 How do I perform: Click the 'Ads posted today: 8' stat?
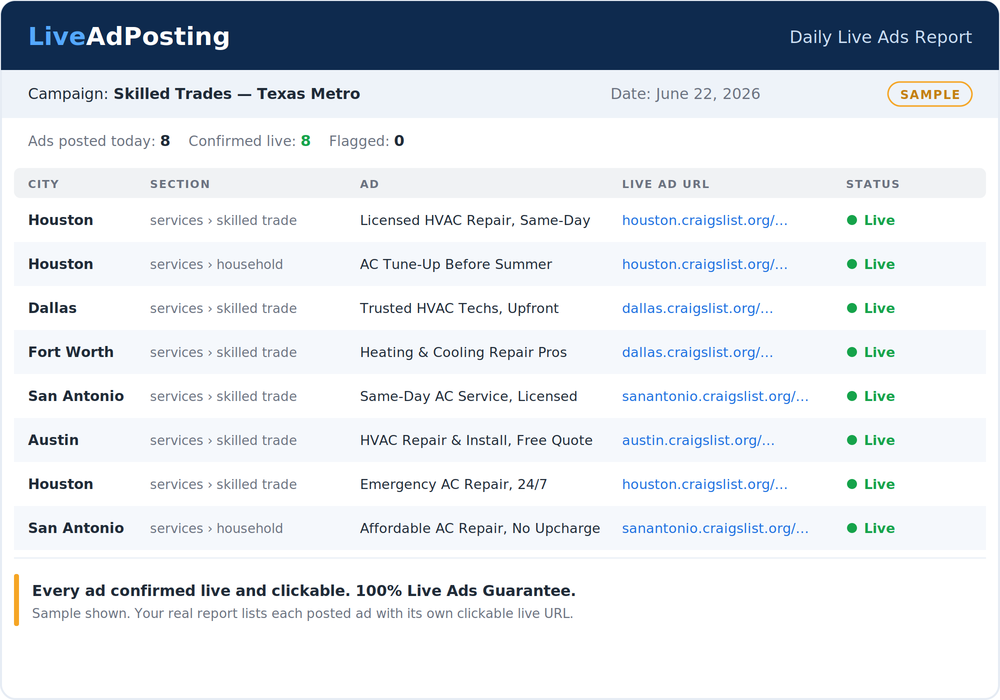tap(99, 141)
